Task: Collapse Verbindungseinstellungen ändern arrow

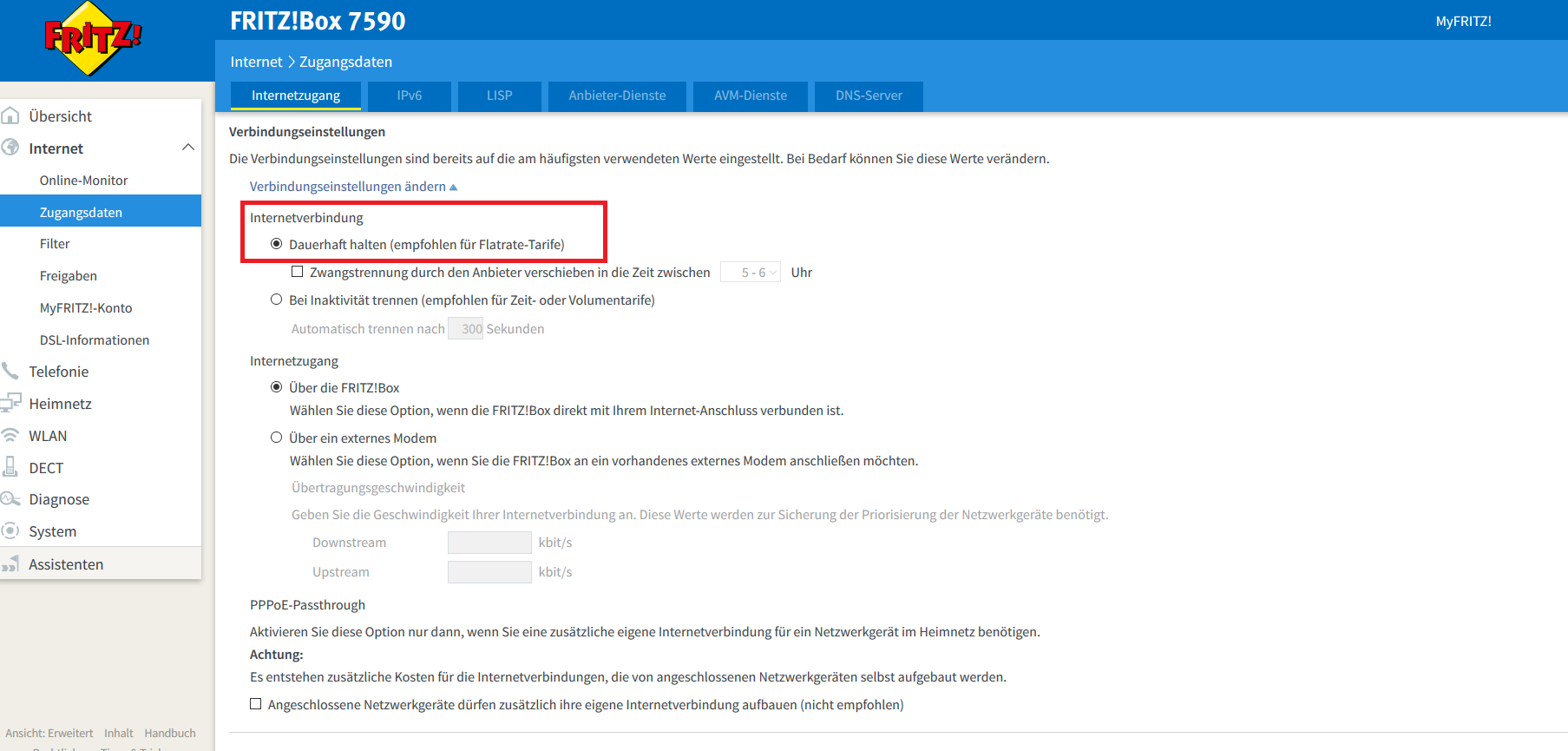Action: (453, 188)
